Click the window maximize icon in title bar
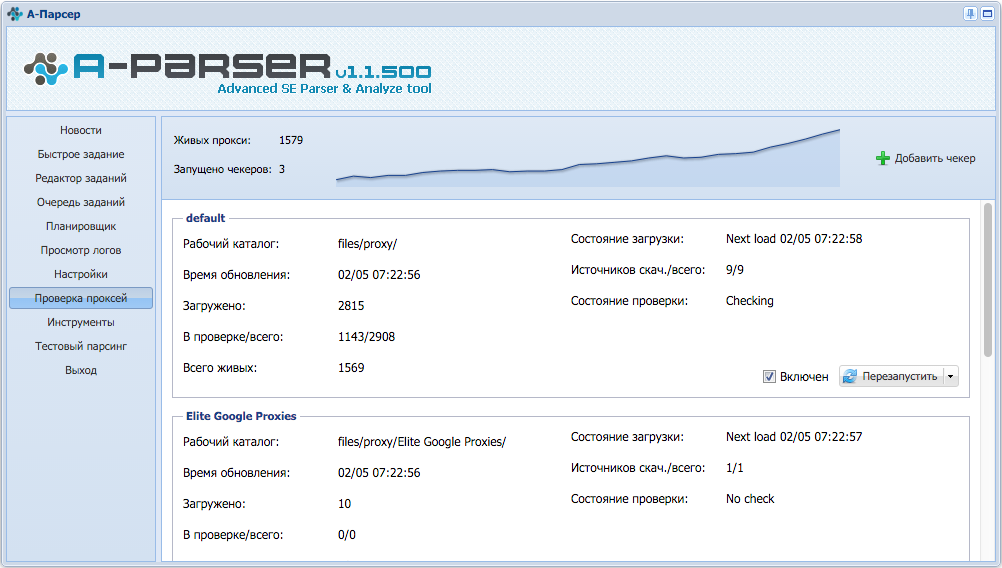This screenshot has height=568, width=1002. coord(987,13)
